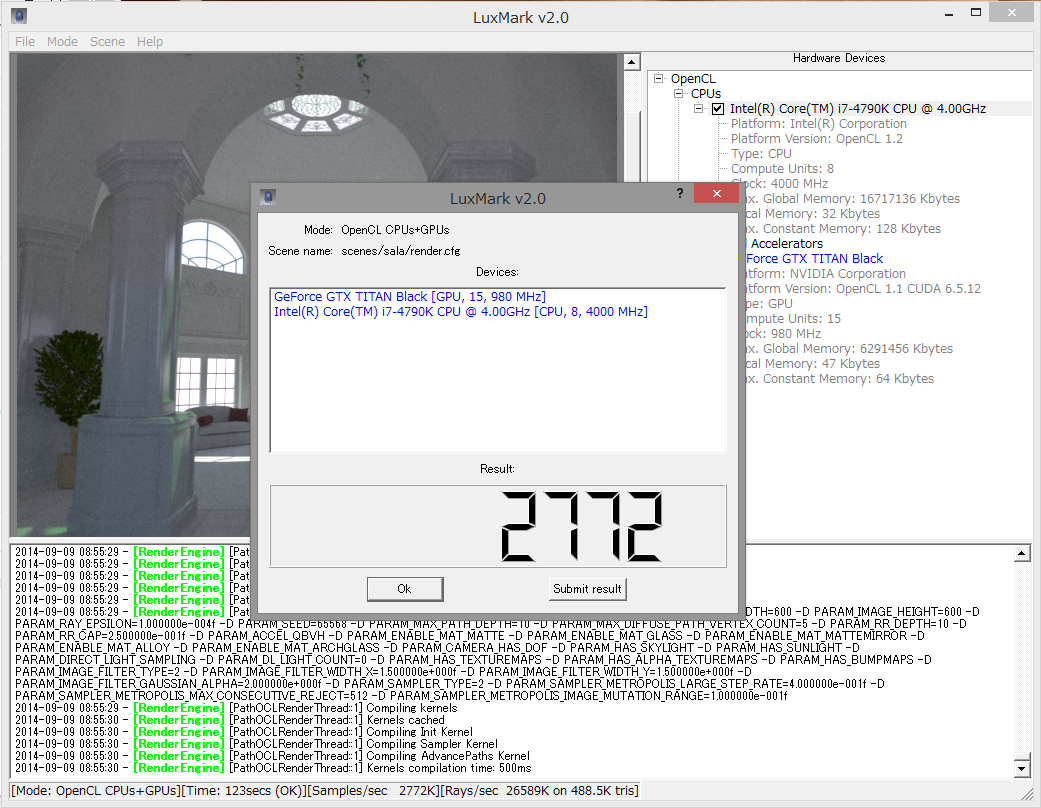Viewport: 1041px width, 808px height.
Task: Select GeForce GTX TITAN Black in Devices list
Action: (410, 297)
